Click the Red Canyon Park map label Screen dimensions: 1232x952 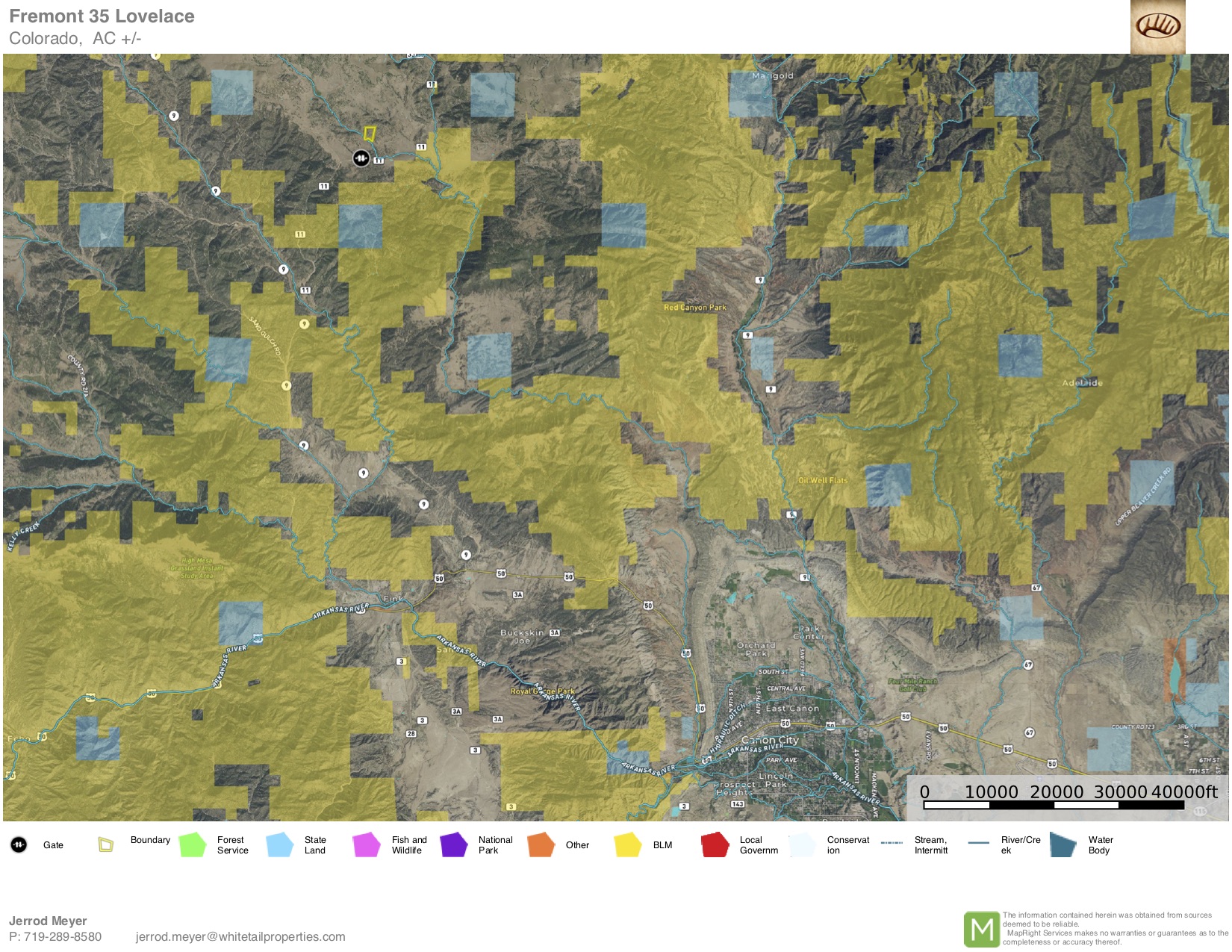point(694,308)
